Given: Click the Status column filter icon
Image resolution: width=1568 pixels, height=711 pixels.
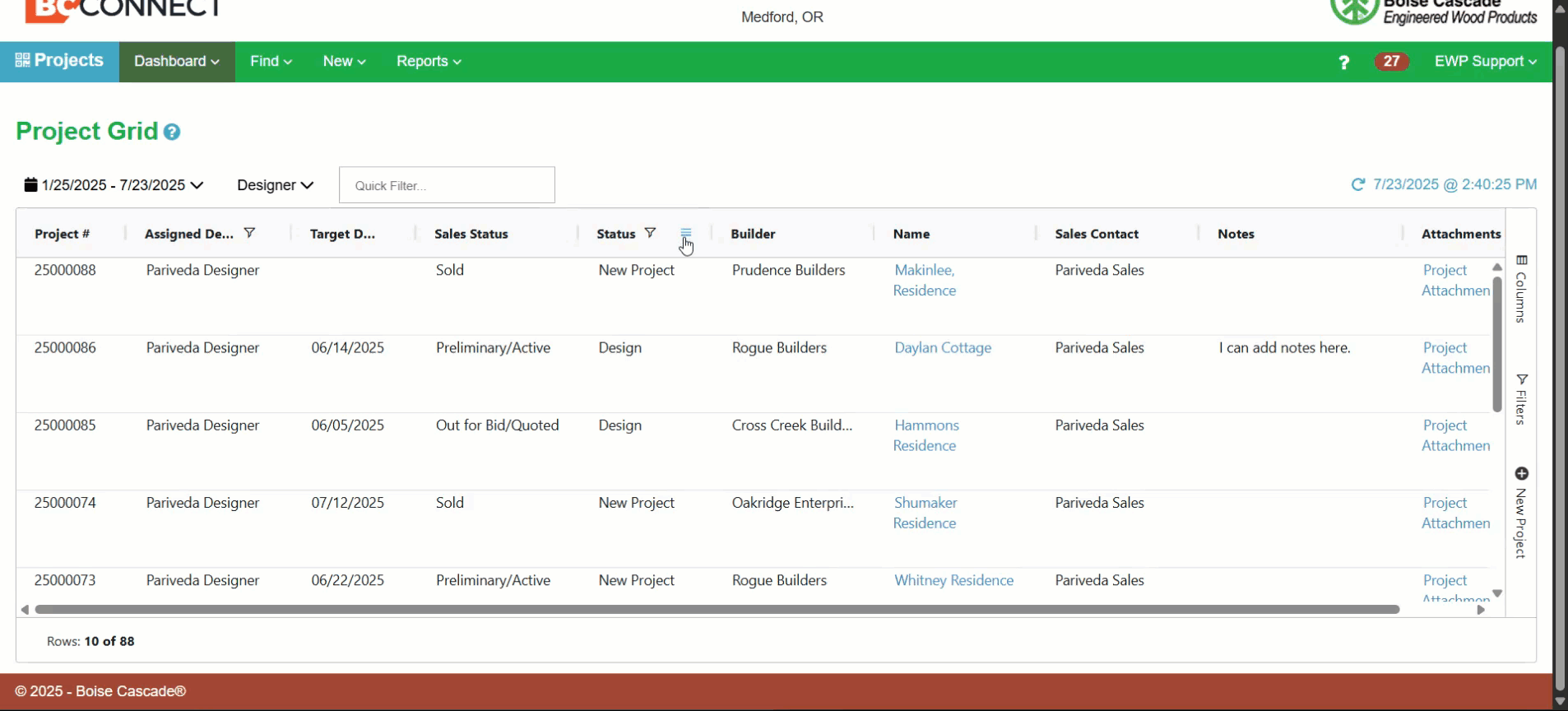Looking at the screenshot, I should coord(650,233).
